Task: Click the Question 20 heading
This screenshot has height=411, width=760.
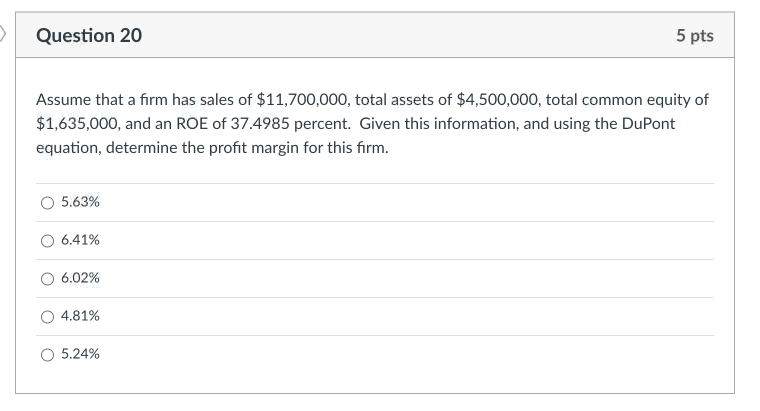Action: click(x=89, y=36)
